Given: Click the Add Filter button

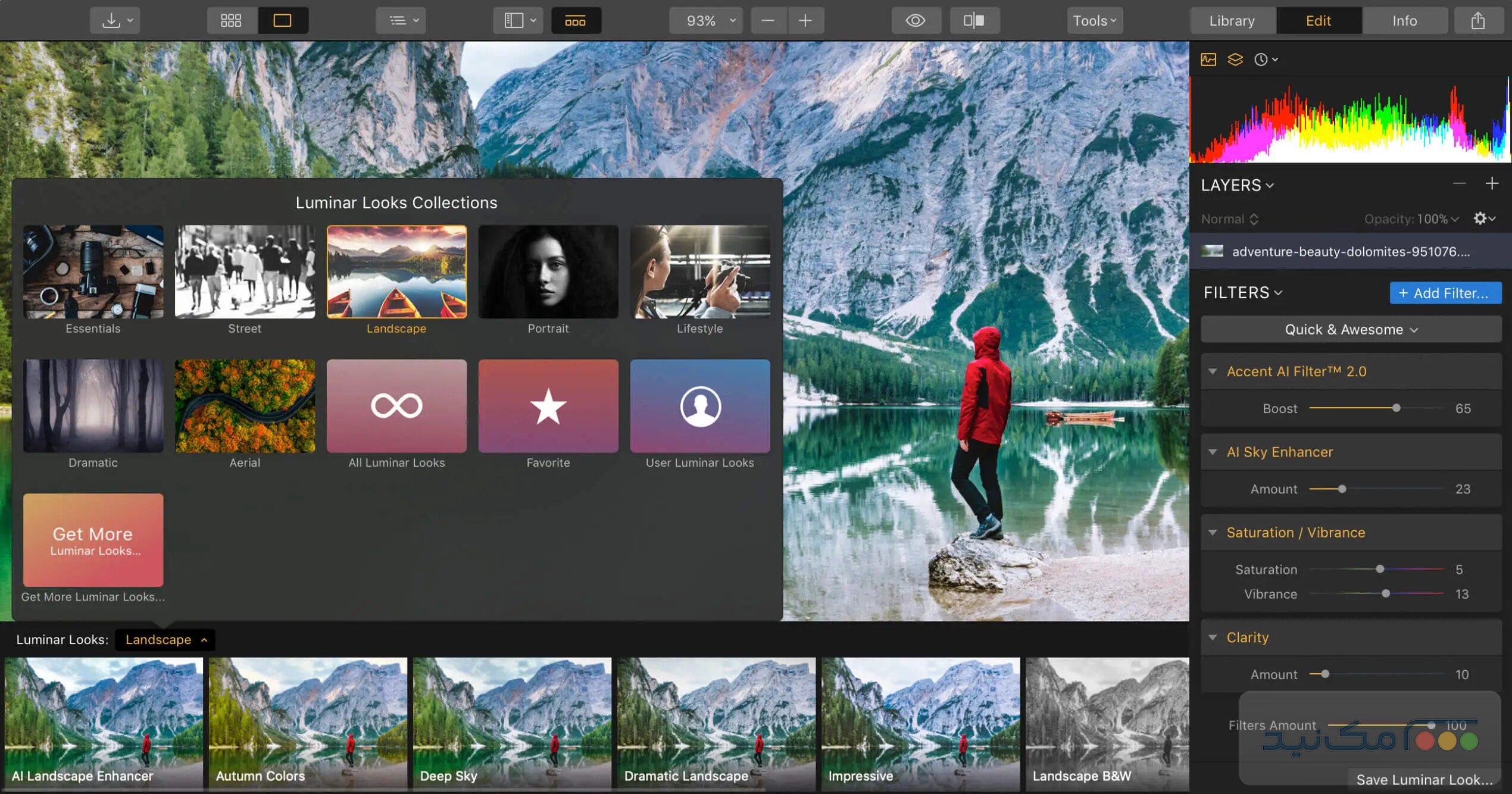Looking at the screenshot, I should point(1445,293).
